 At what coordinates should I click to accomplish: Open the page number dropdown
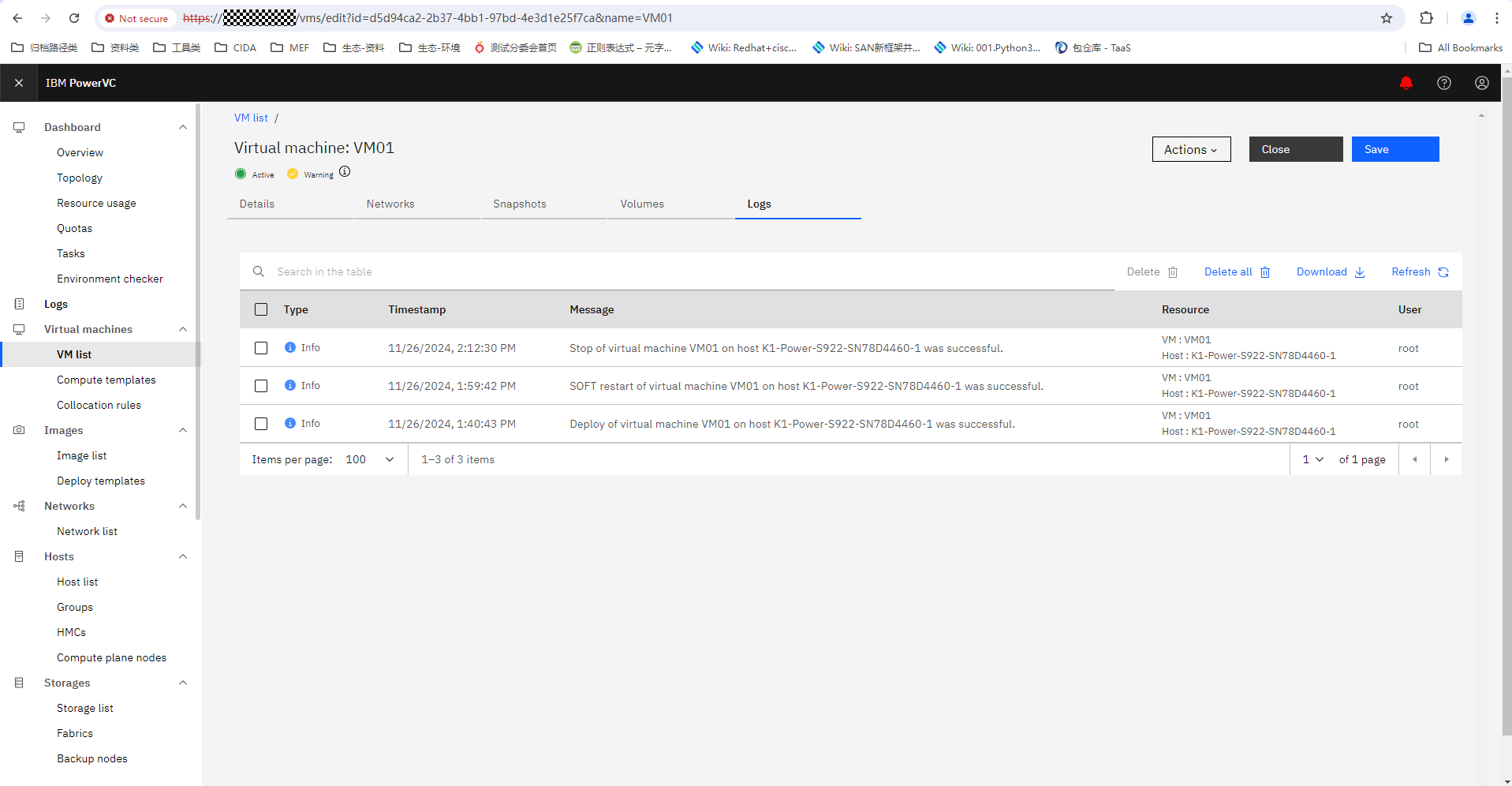[1312, 459]
